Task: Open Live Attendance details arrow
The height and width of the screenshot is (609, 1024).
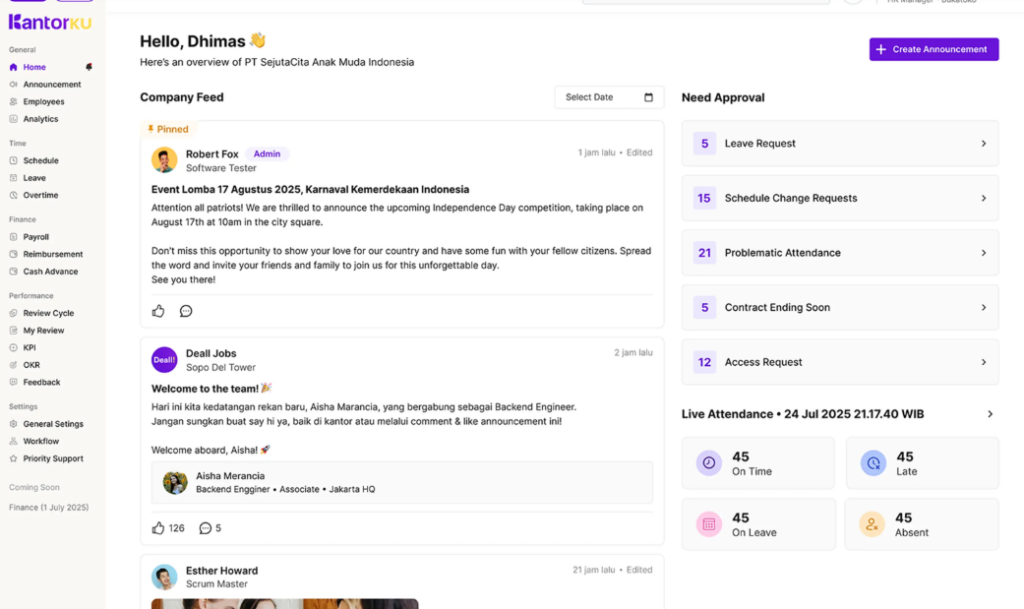Action: pyautogui.click(x=990, y=414)
